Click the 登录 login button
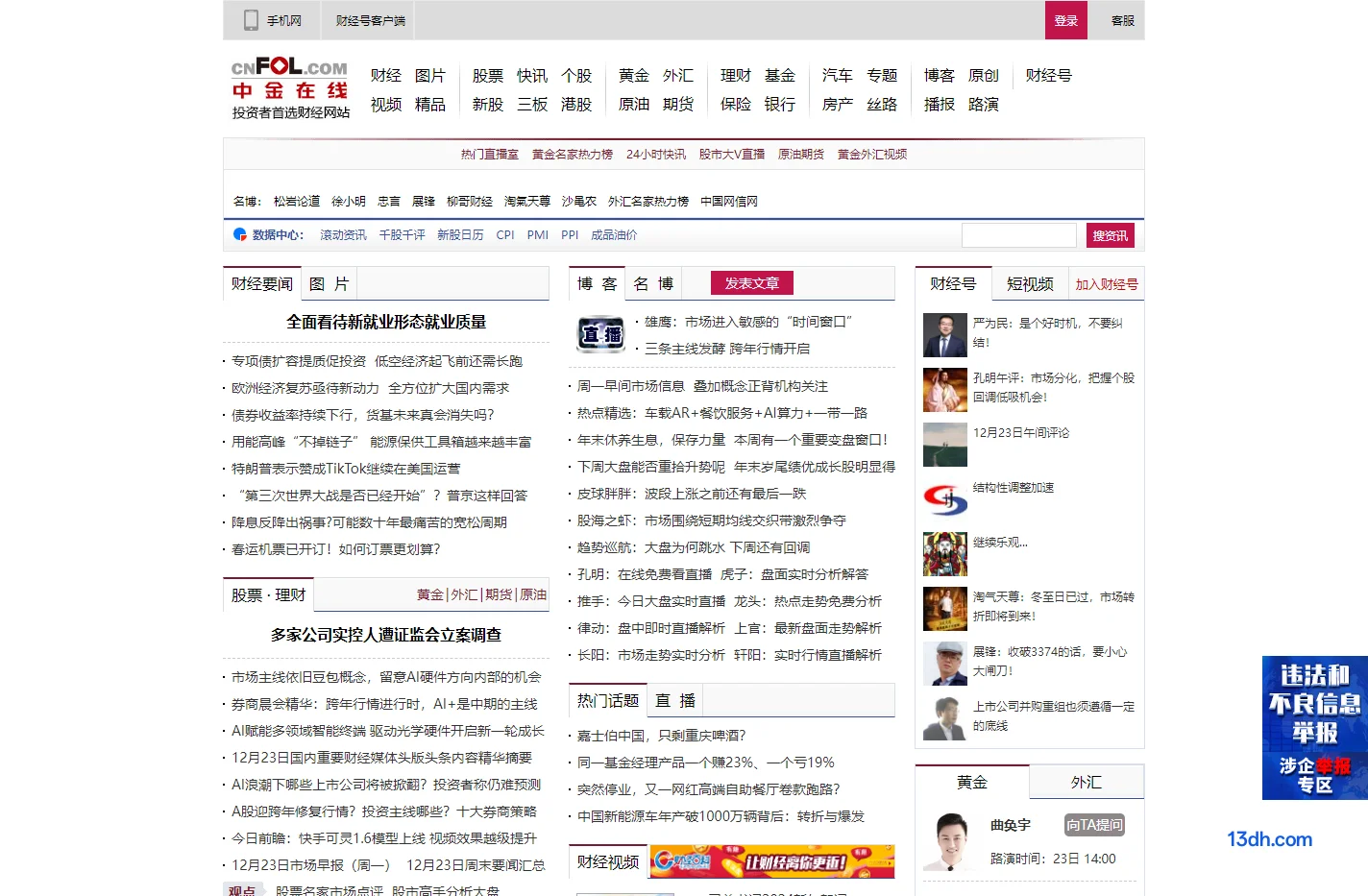The width and height of the screenshot is (1368, 896). [x=1066, y=20]
